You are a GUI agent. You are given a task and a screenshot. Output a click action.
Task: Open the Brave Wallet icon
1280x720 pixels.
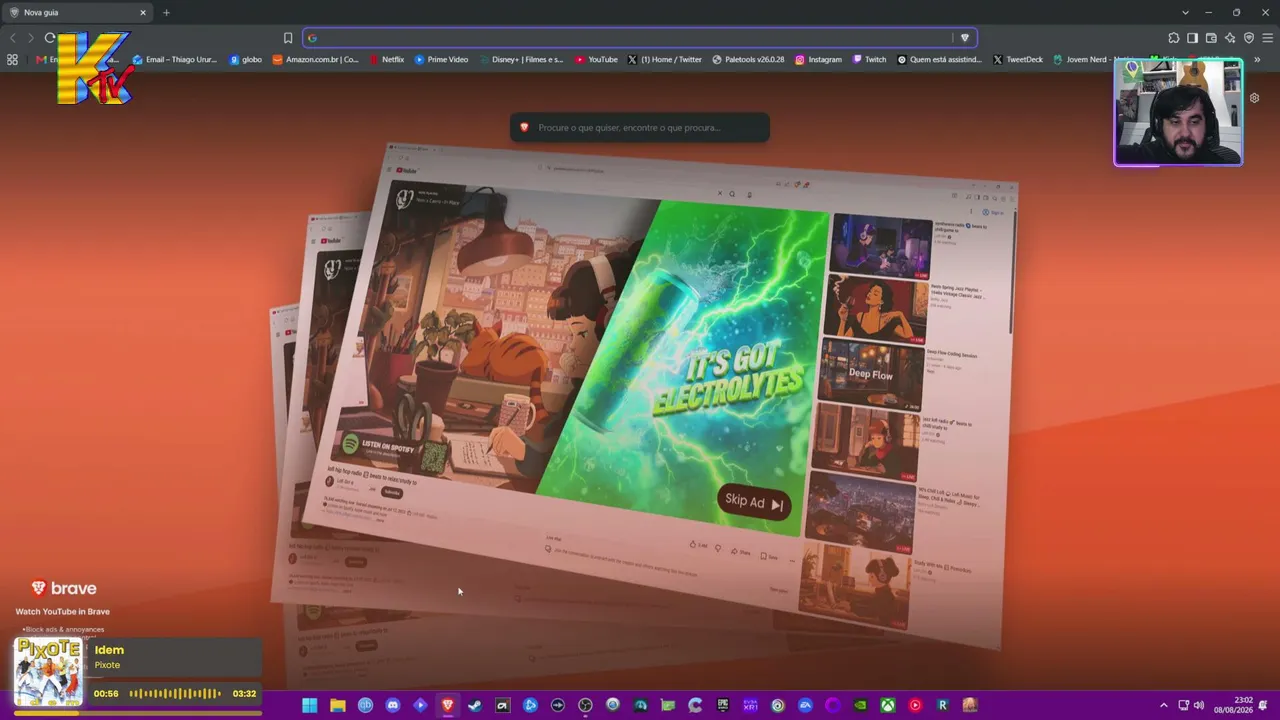coord(1211,38)
